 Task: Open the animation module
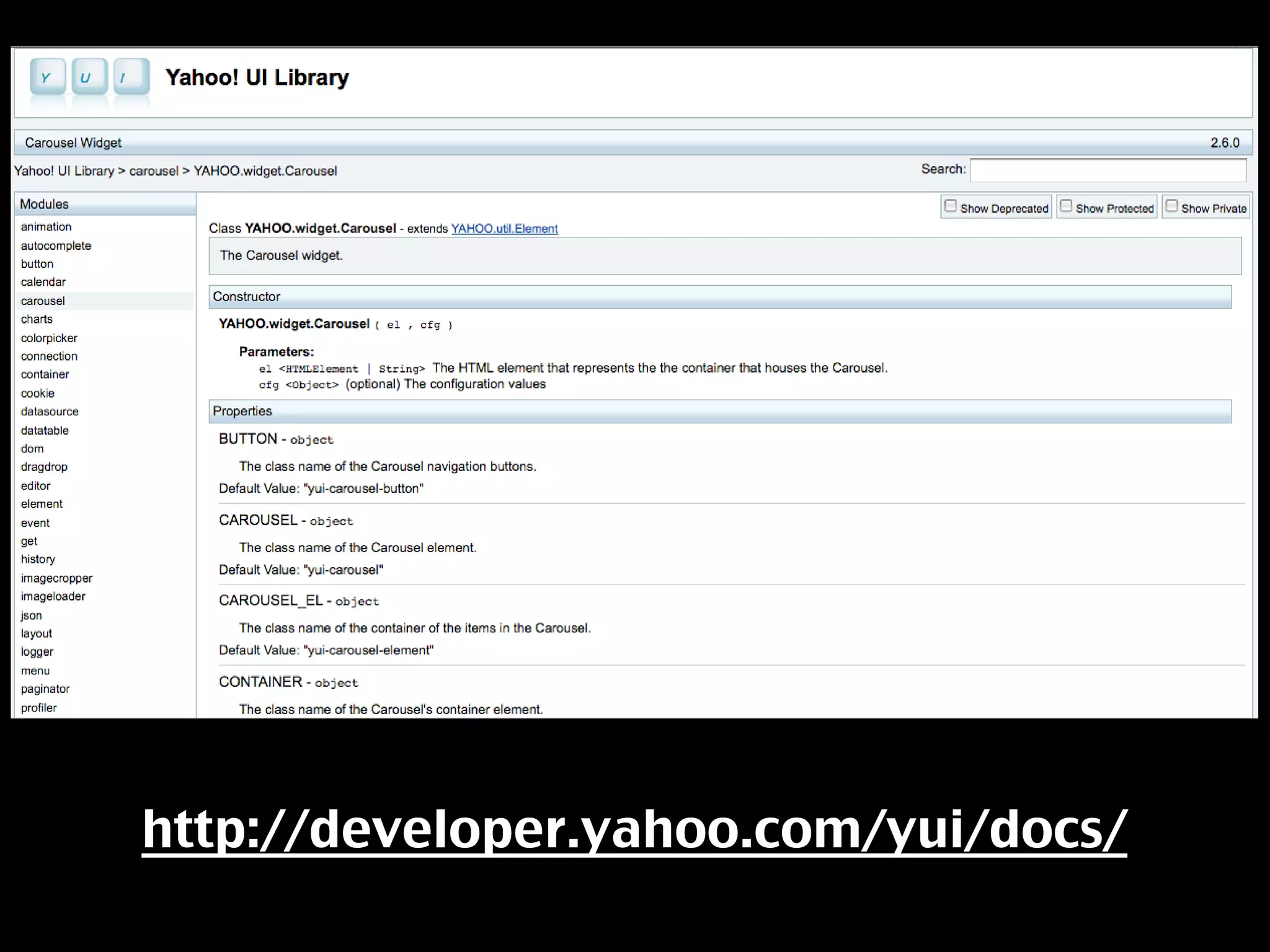tap(46, 227)
